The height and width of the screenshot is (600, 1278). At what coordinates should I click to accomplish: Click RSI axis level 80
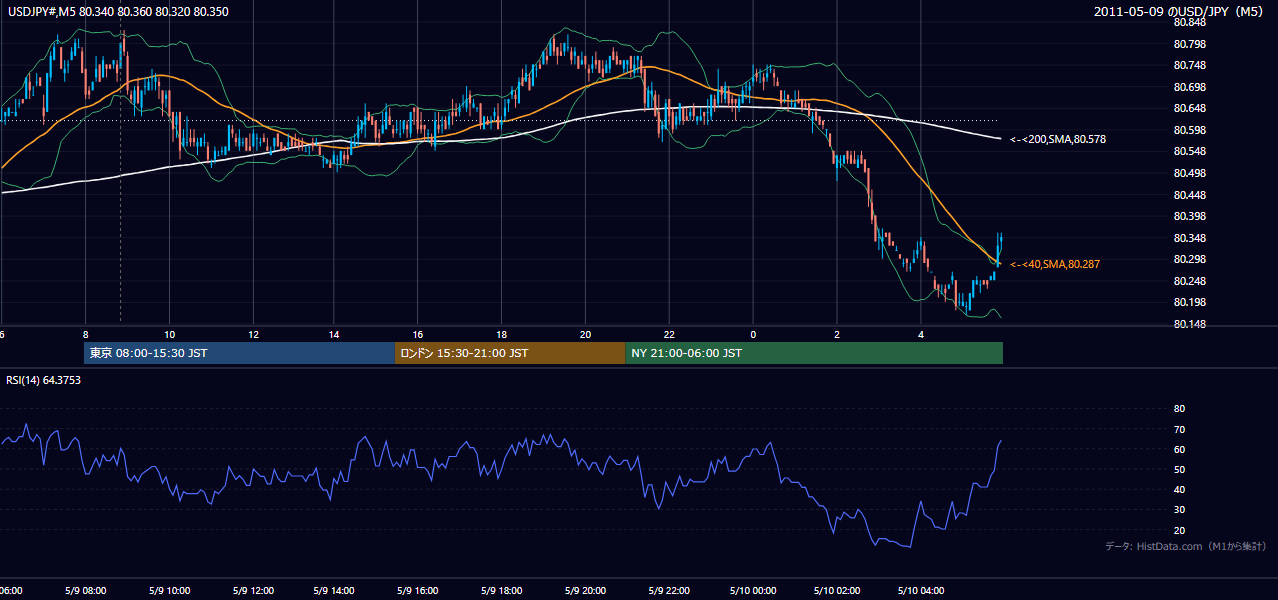(1179, 409)
